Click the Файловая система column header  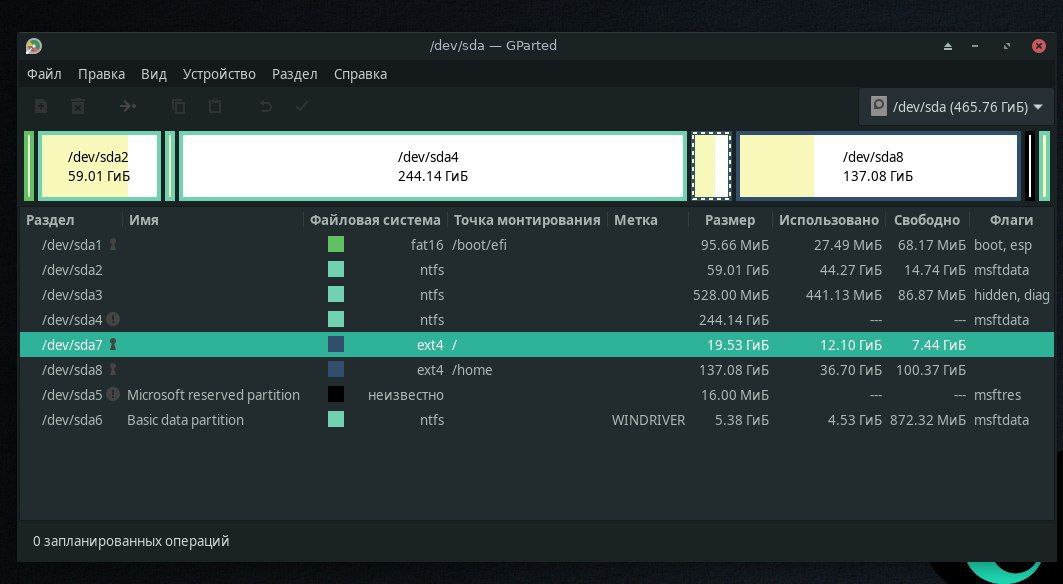pyautogui.click(x=375, y=220)
